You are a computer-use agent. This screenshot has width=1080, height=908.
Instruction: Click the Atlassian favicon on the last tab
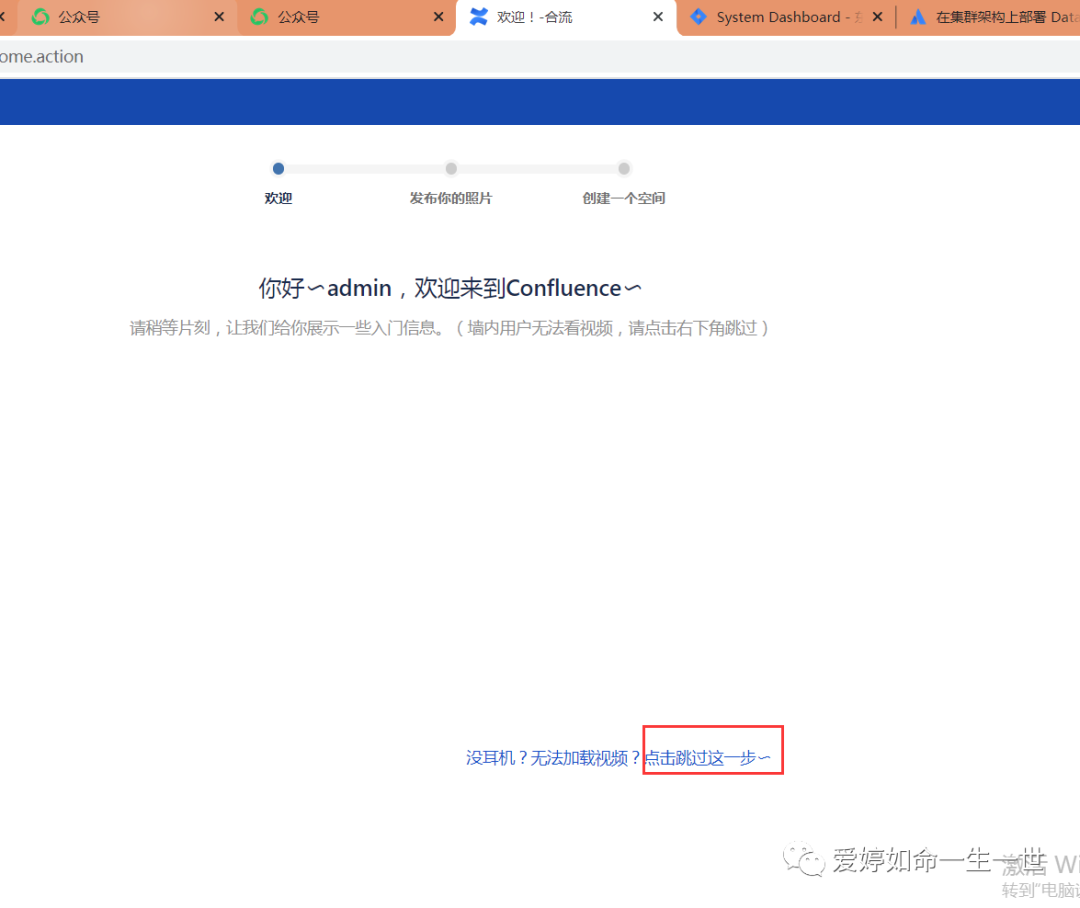917,17
